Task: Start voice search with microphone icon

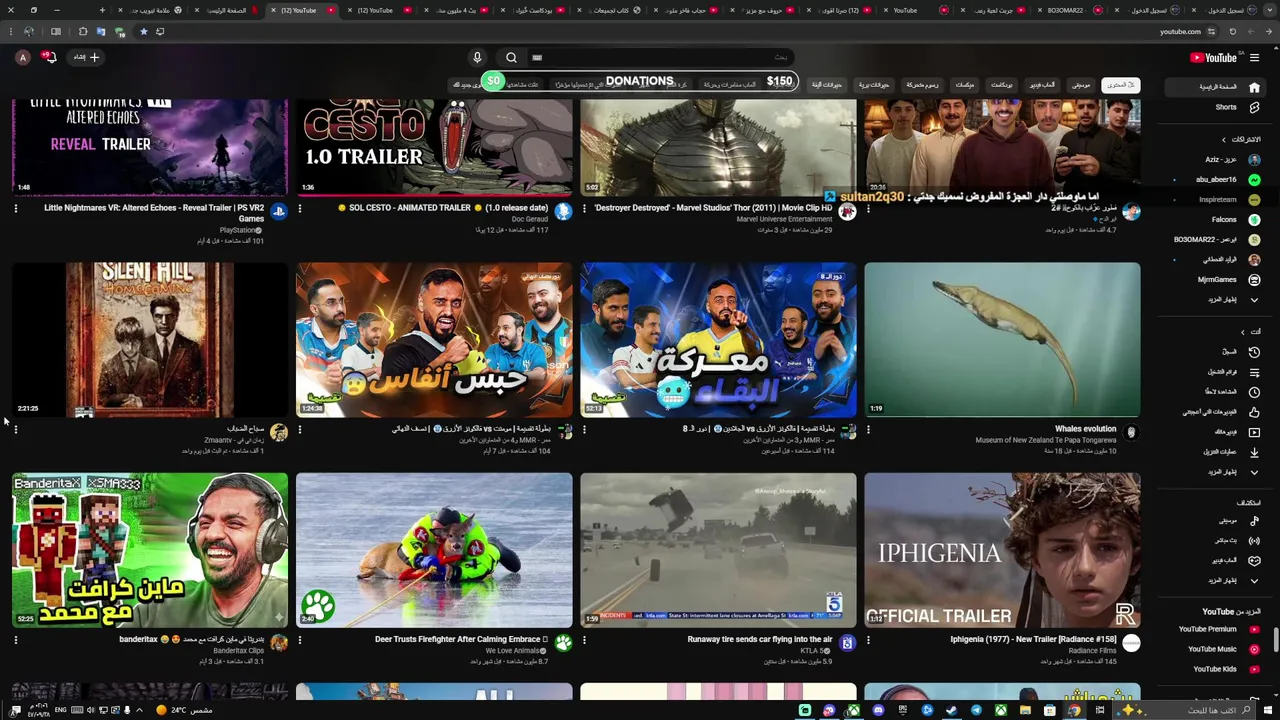Action: [x=477, y=58]
